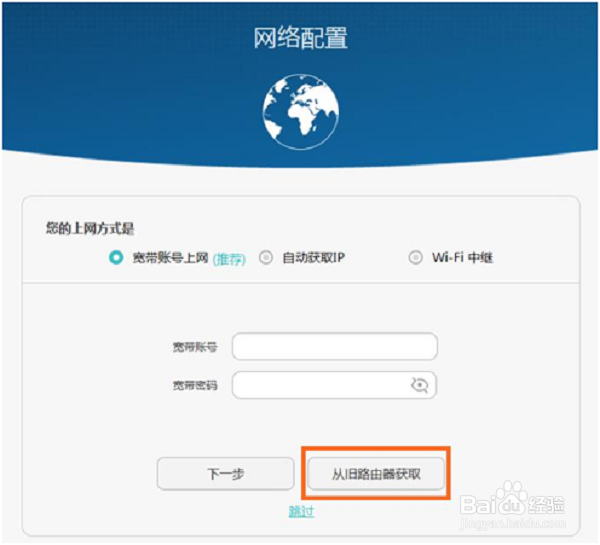Click the 您的上网方式是 heading text
Screen dimensions: 600x545
90,228
